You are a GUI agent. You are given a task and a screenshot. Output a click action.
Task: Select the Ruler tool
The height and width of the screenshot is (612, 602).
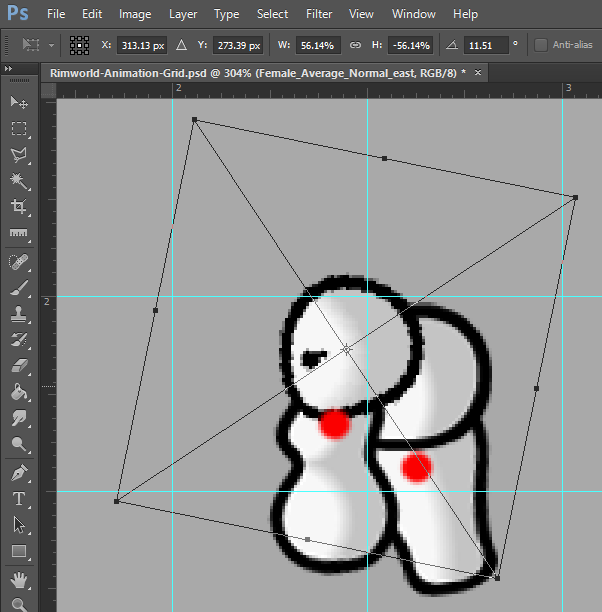point(19,233)
